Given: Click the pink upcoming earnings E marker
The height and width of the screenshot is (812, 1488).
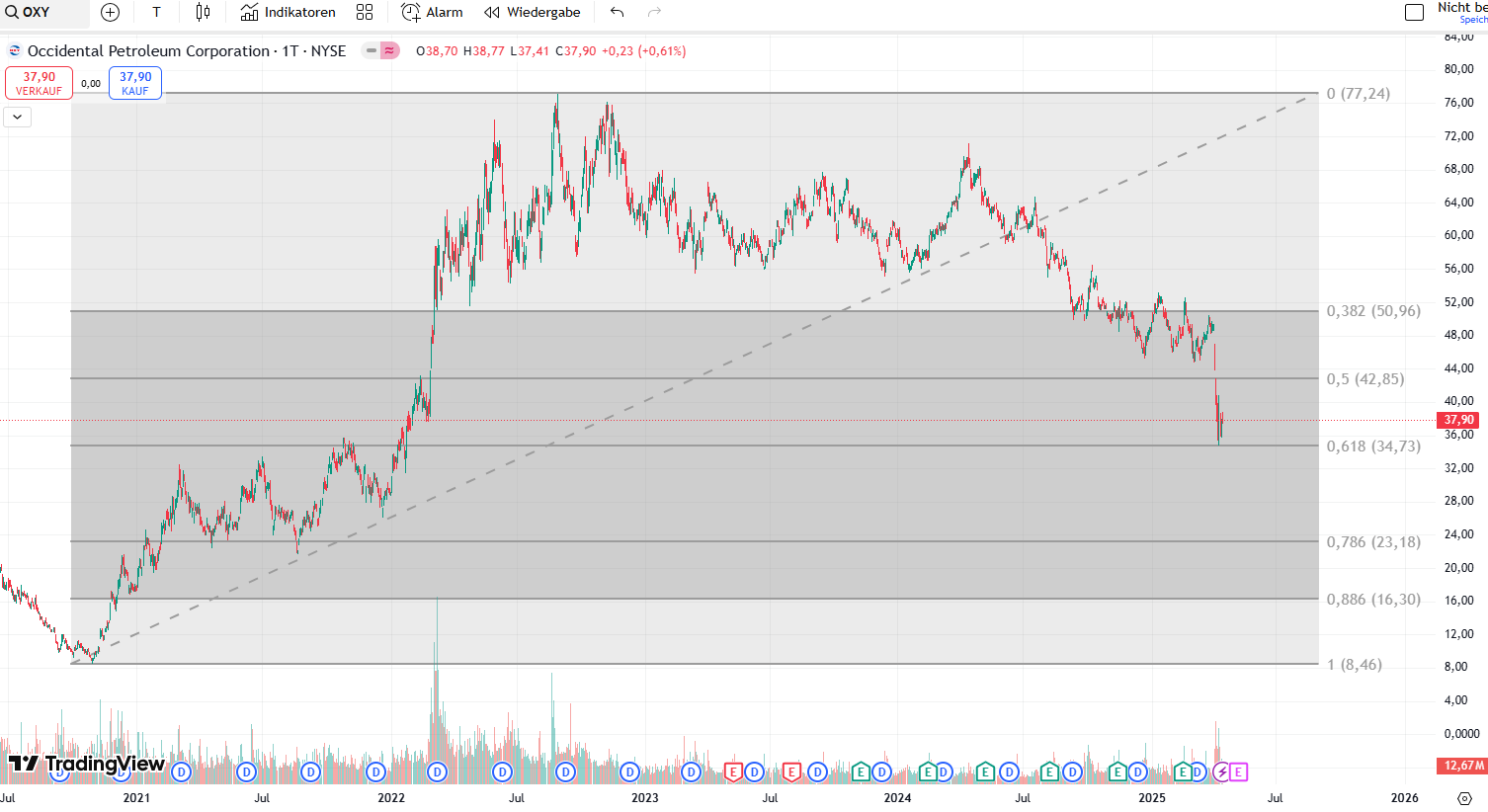Looking at the screenshot, I should 1238,771.
